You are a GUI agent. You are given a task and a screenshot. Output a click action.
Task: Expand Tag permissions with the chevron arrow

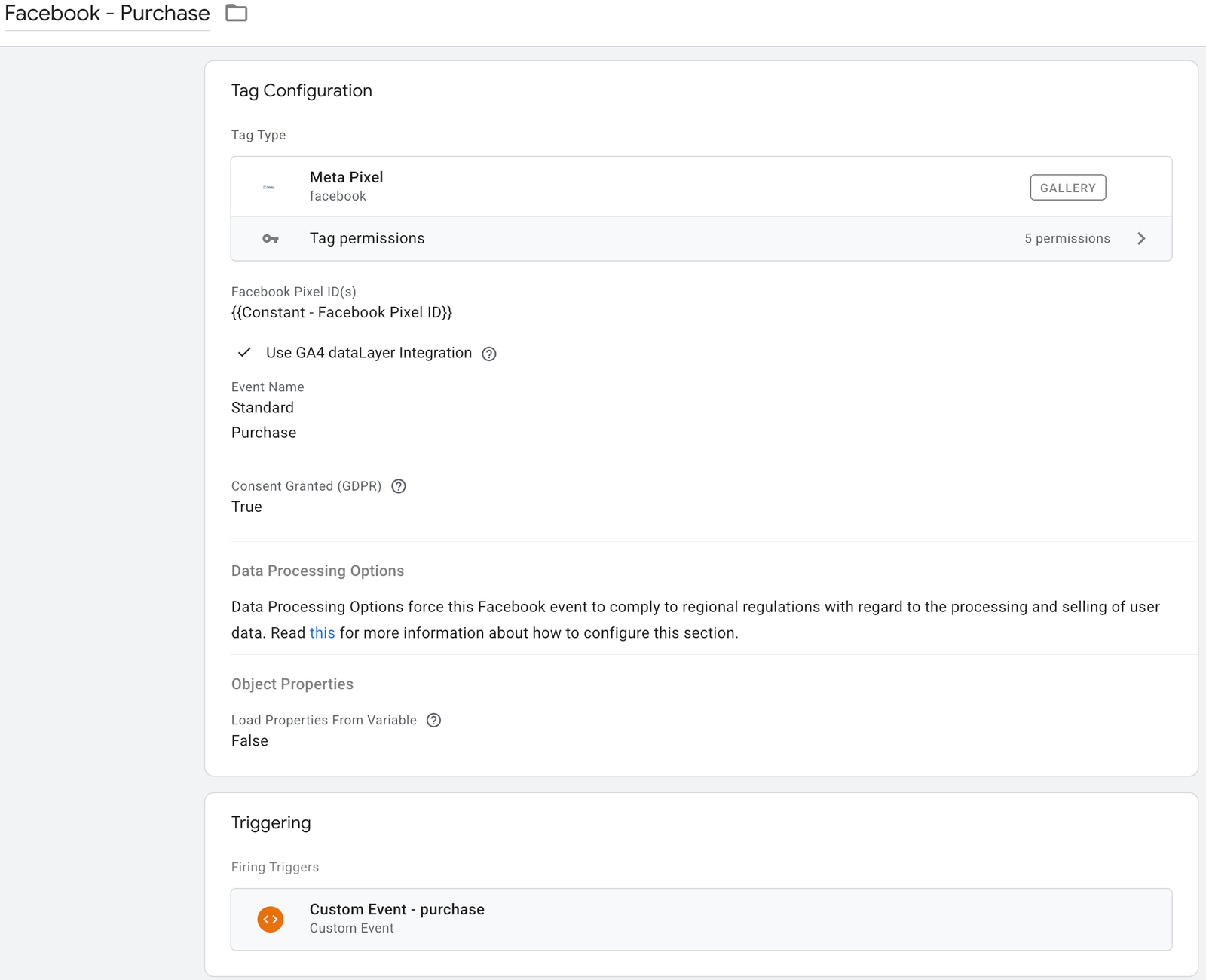[1142, 238]
